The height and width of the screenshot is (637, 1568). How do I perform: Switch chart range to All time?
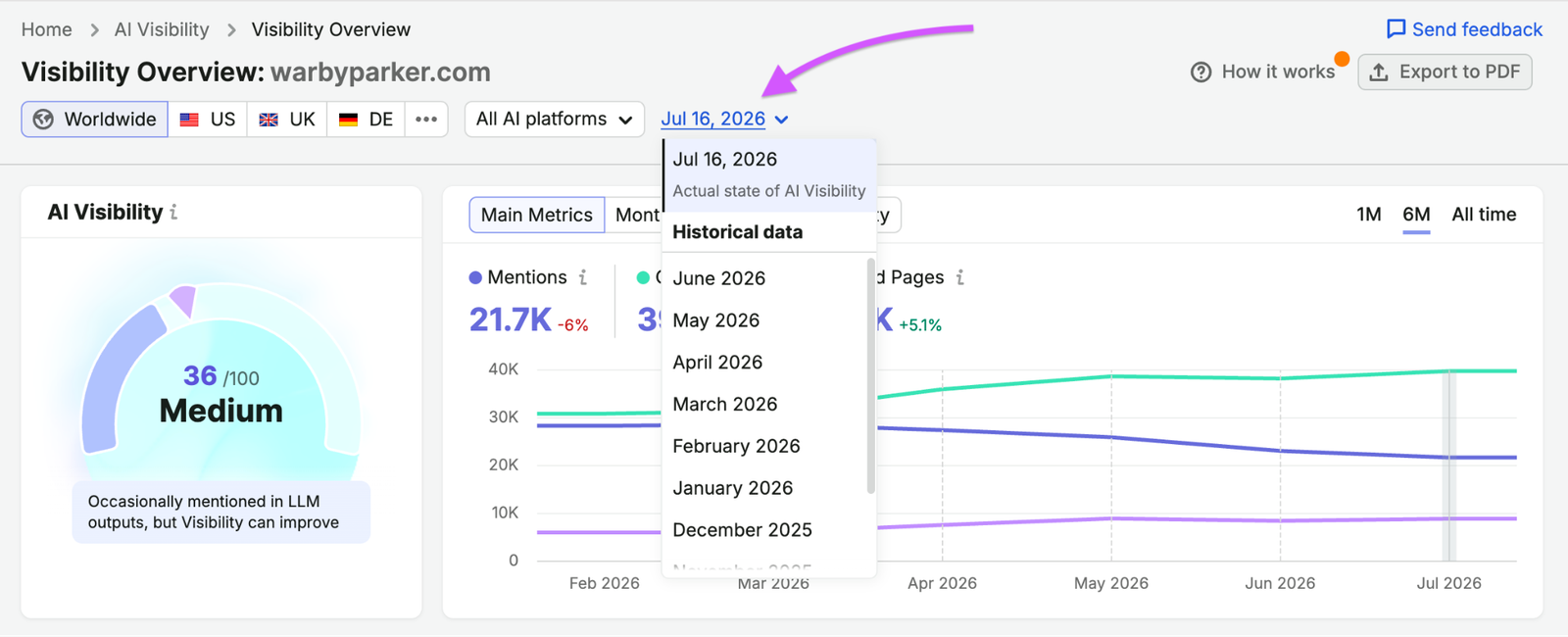pos(1484,215)
